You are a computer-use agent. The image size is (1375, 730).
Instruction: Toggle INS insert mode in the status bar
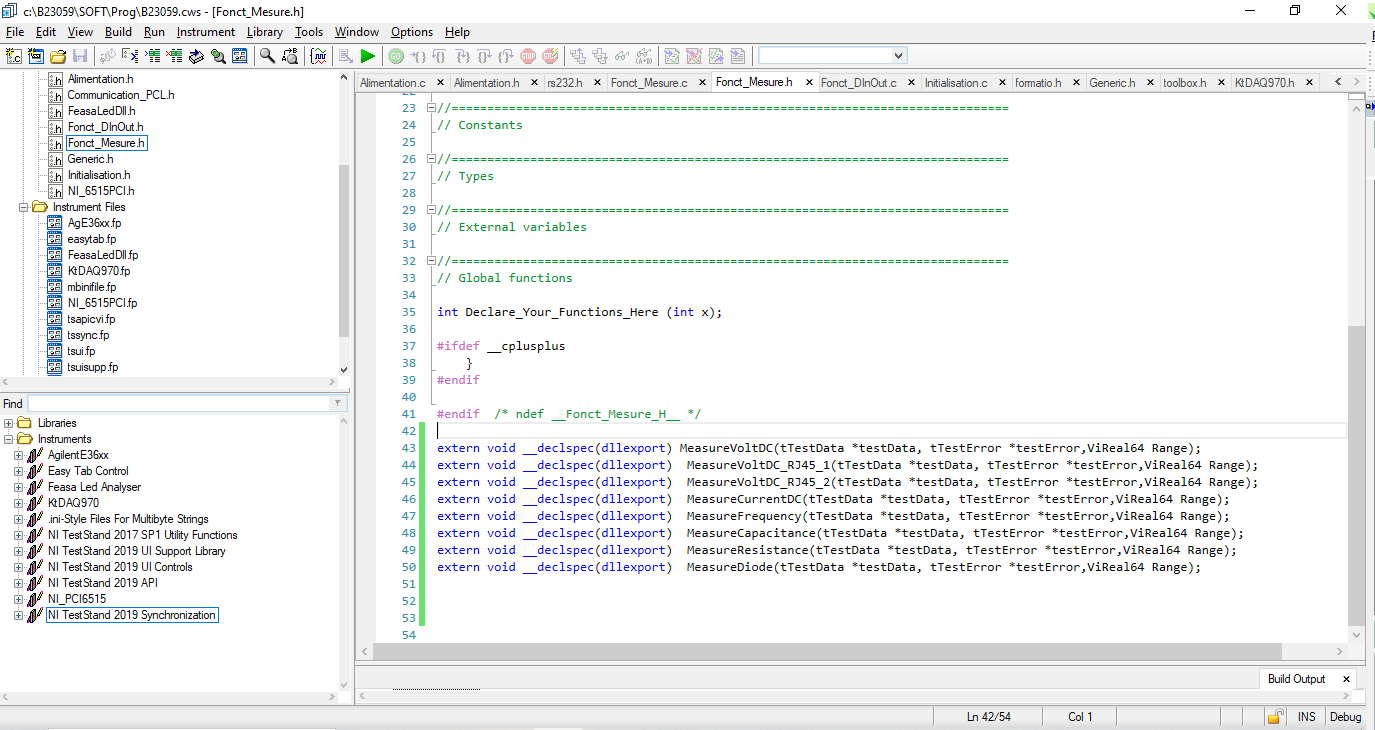pos(1307,716)
